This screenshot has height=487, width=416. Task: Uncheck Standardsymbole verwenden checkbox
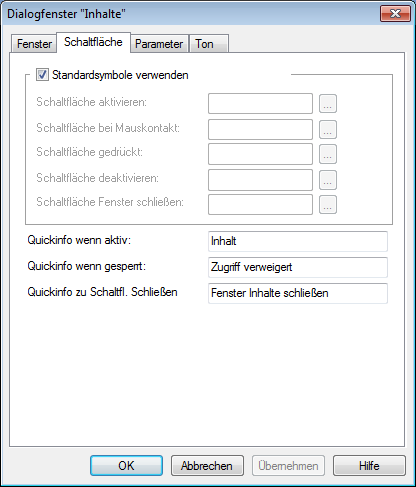coord(42,75)
